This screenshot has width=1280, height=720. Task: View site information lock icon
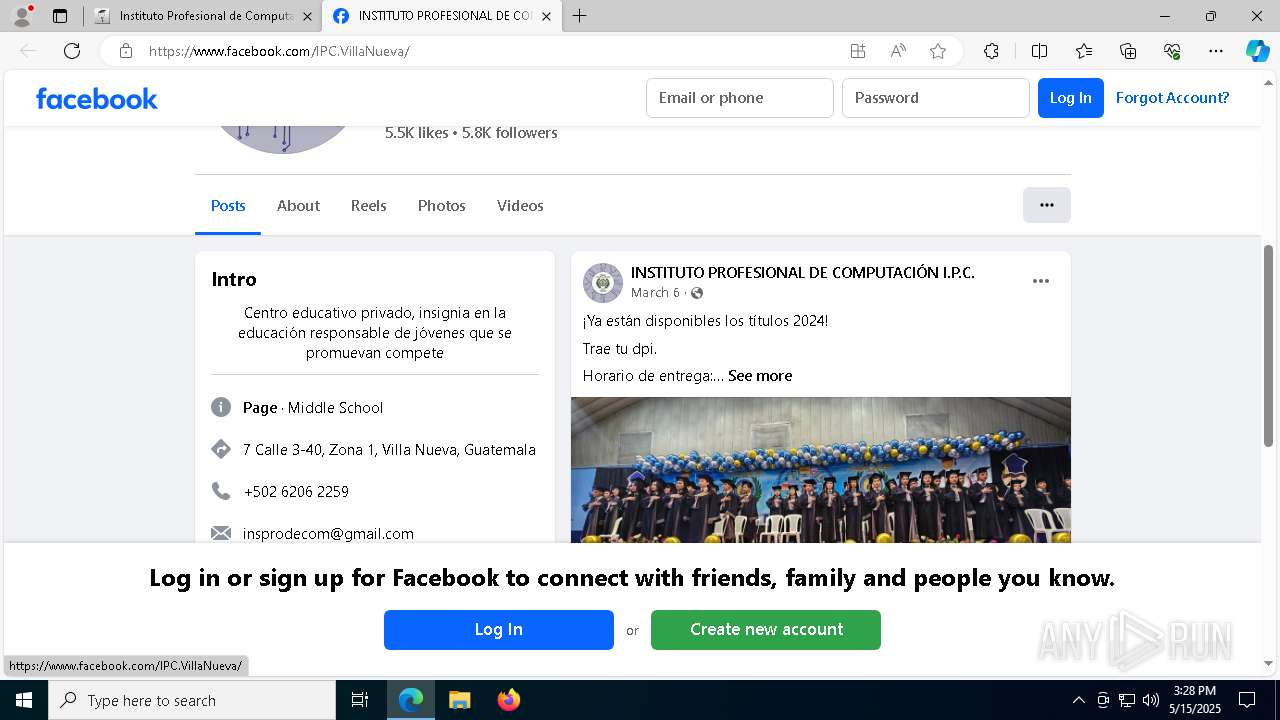pyautogui.click(x=126, y=51)
